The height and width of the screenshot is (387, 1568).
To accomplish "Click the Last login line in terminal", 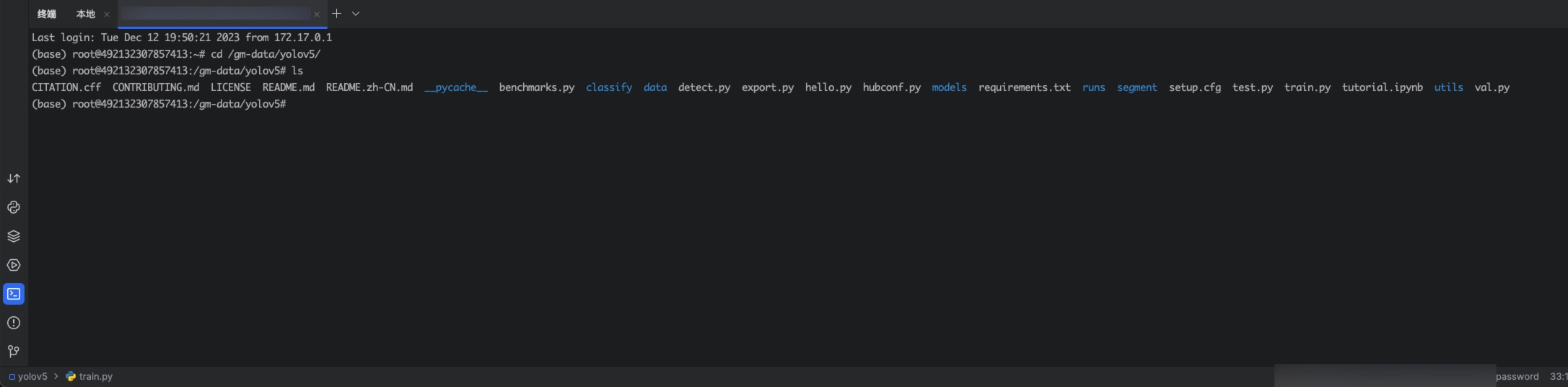I will (182, 38).
